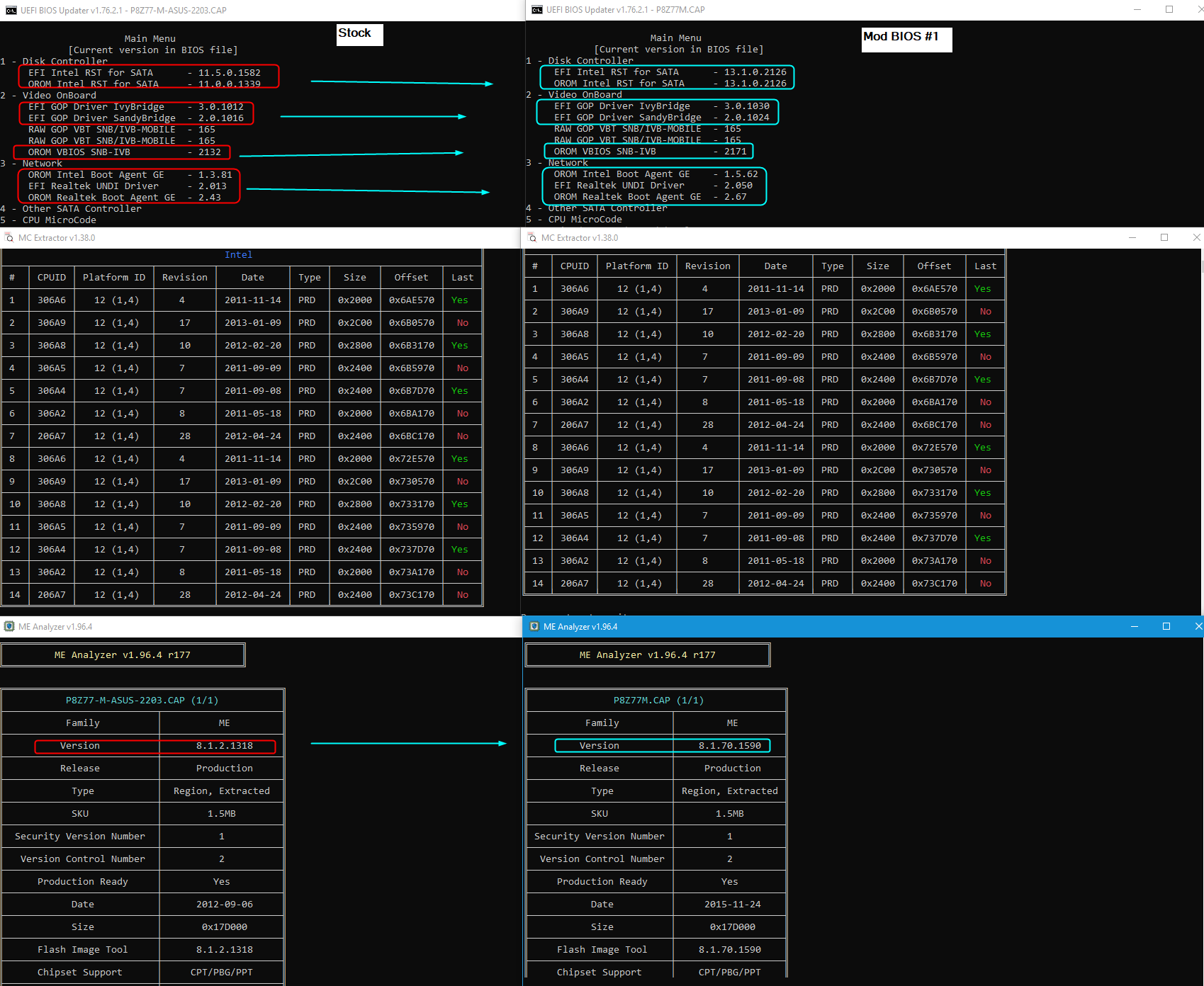Minimize the right MC Extractor window
Screen dimensions: 1204x986
click(1132, 237)
